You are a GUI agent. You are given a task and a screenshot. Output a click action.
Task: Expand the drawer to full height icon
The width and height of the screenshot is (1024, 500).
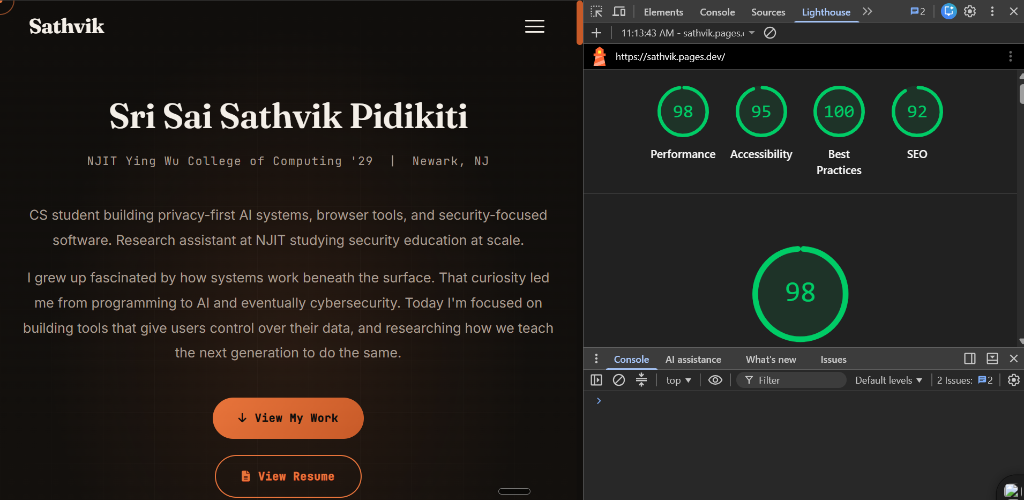(992, 359)
